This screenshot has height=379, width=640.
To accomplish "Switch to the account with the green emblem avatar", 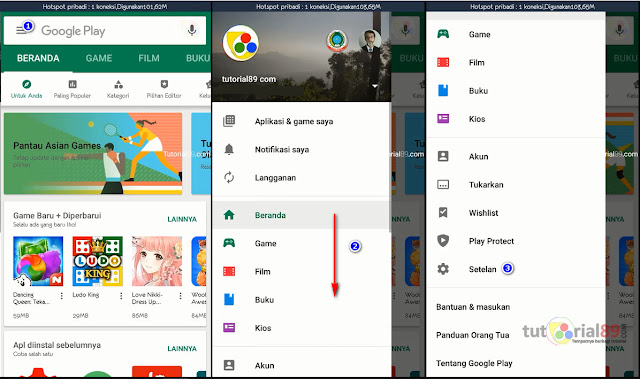I will (x=337, y=40).
